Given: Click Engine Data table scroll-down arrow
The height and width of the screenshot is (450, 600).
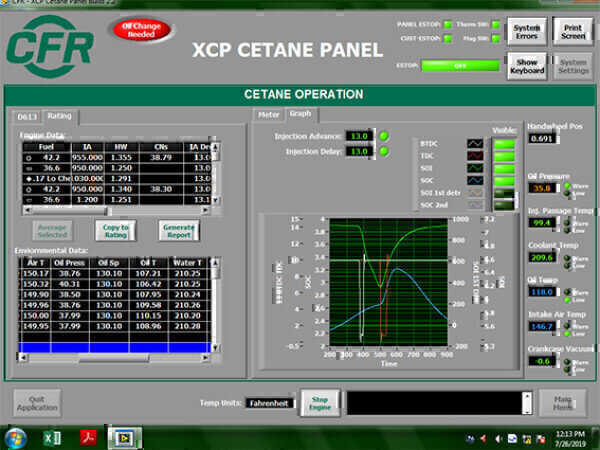Looking at the screenshot, I should point(215,200).
